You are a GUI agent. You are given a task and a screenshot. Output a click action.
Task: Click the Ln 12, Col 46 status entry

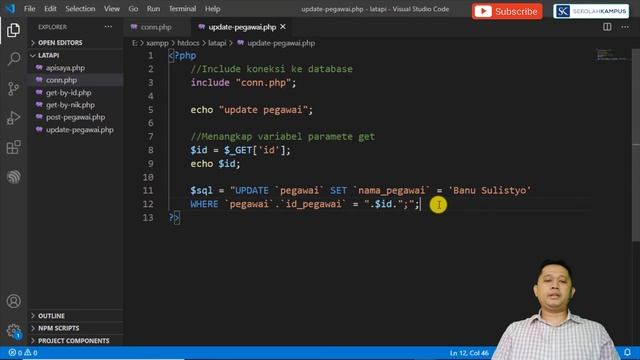[469, 353]
